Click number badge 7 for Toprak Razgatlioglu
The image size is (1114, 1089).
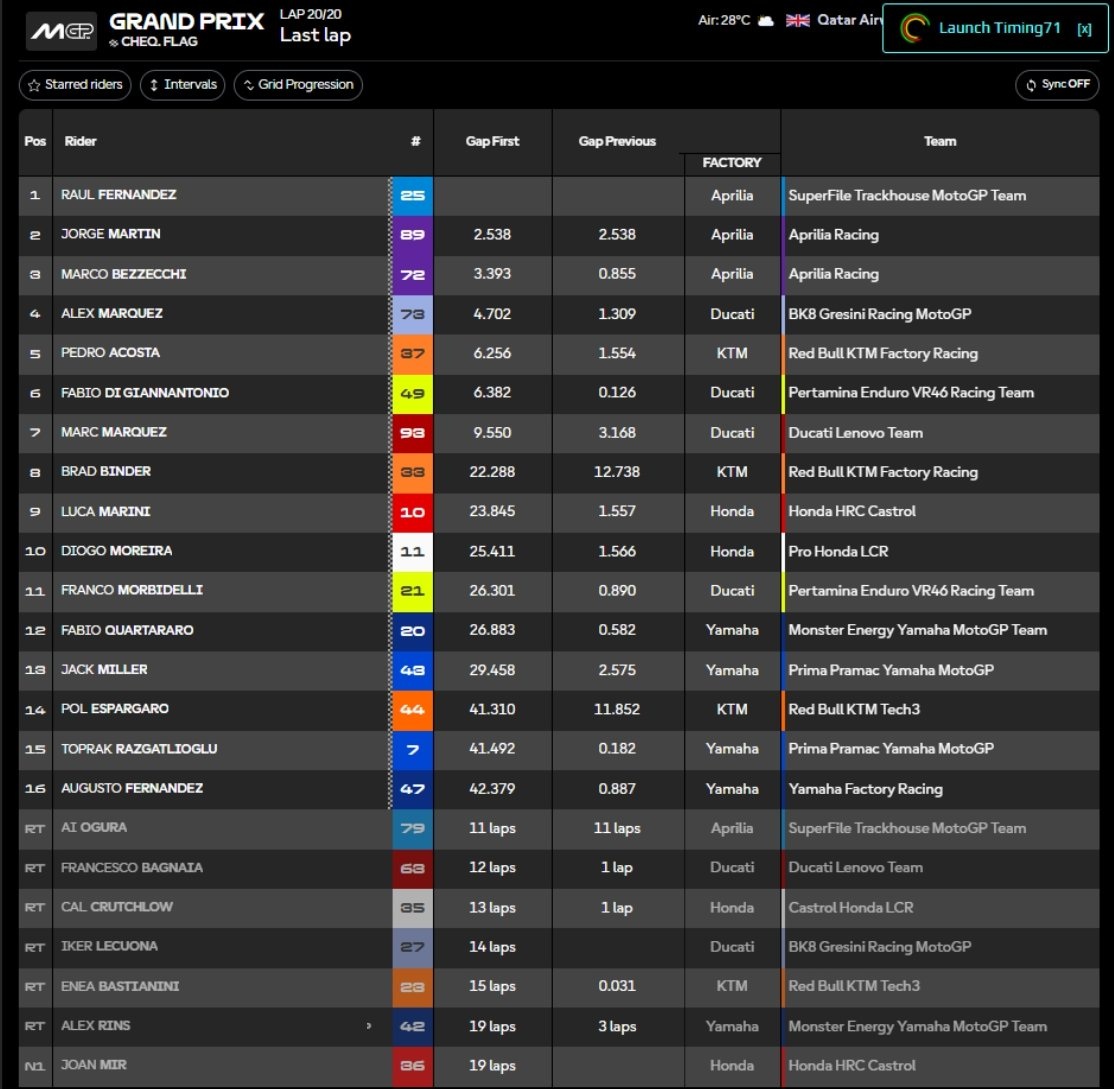point(412,749)
